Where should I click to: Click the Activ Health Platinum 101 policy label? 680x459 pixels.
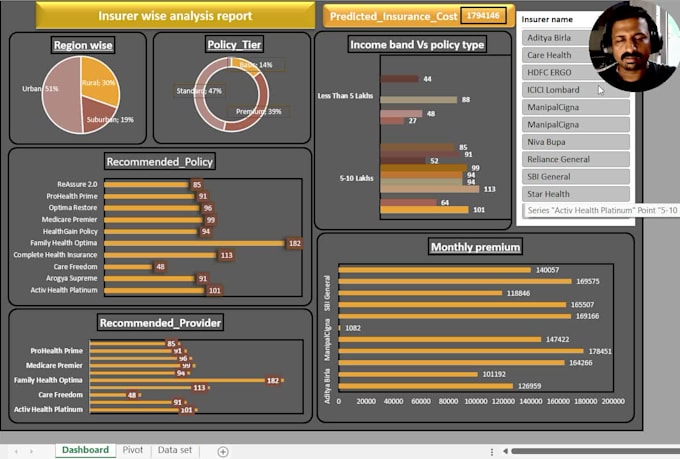(215, 290)
